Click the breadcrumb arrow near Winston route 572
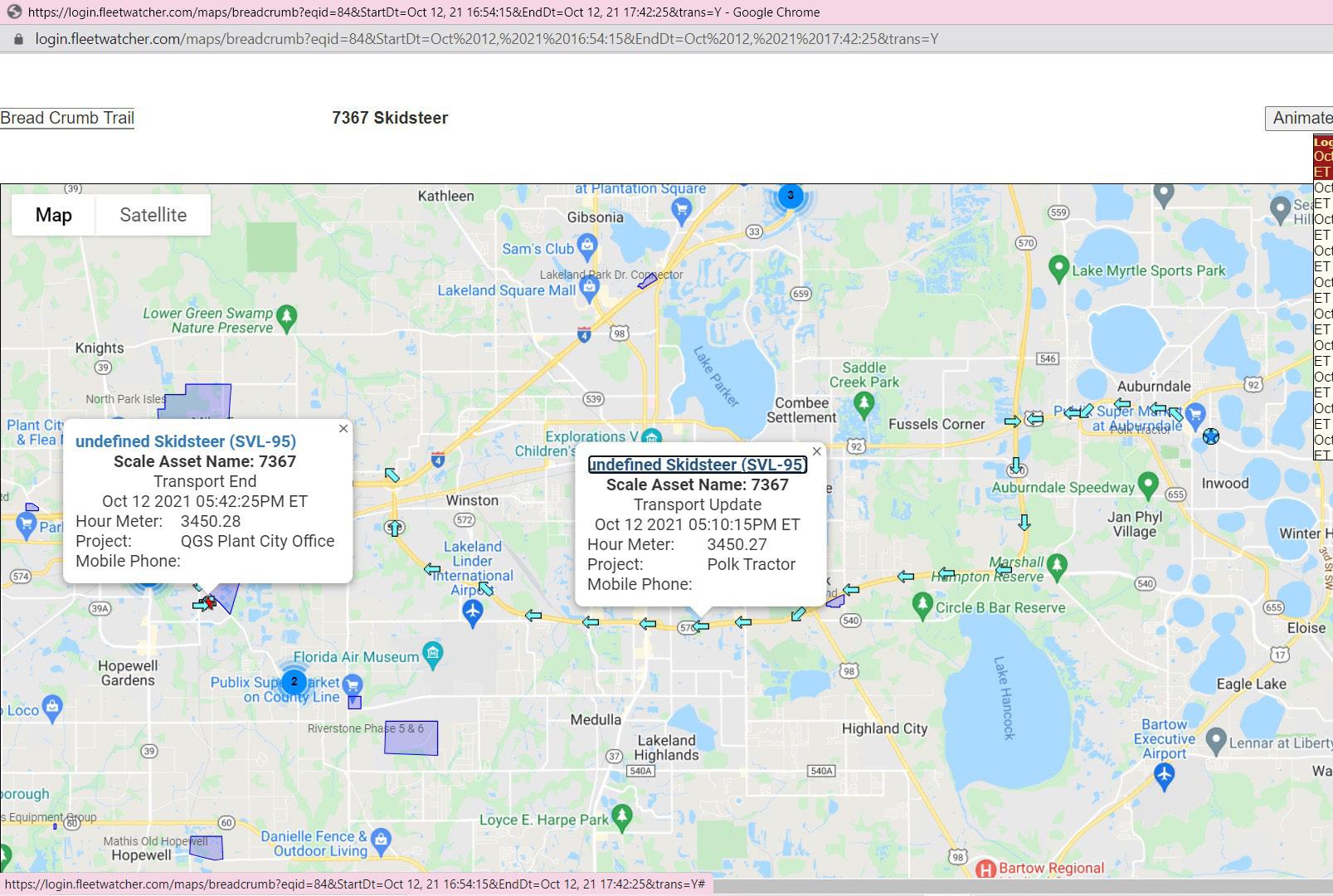This screenshot has height=896, width=1333. (432, 569)
